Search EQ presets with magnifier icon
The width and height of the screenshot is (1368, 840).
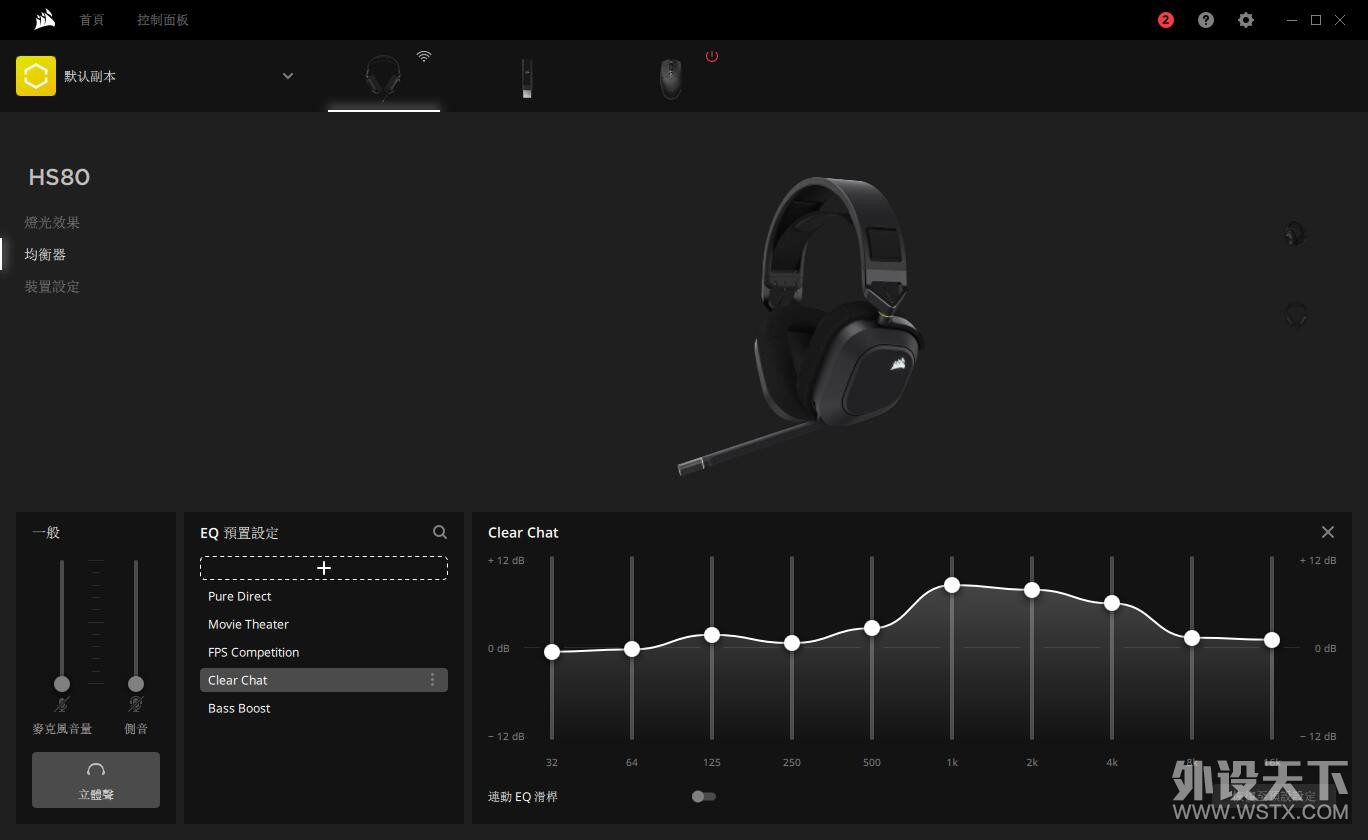tap(440, 533)
